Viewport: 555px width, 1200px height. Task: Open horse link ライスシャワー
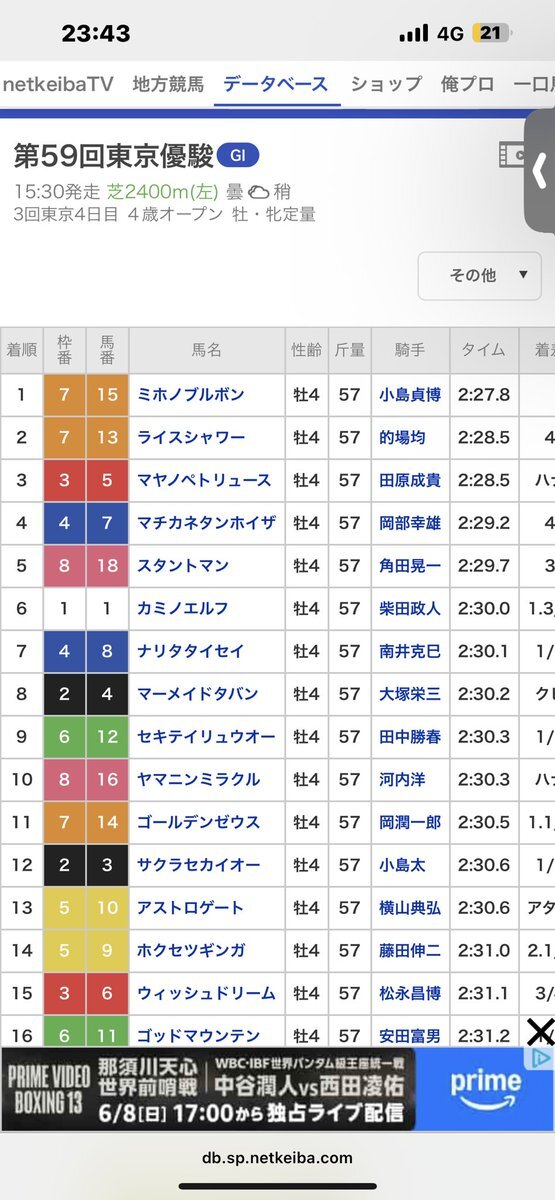click(x=191, y=438)
